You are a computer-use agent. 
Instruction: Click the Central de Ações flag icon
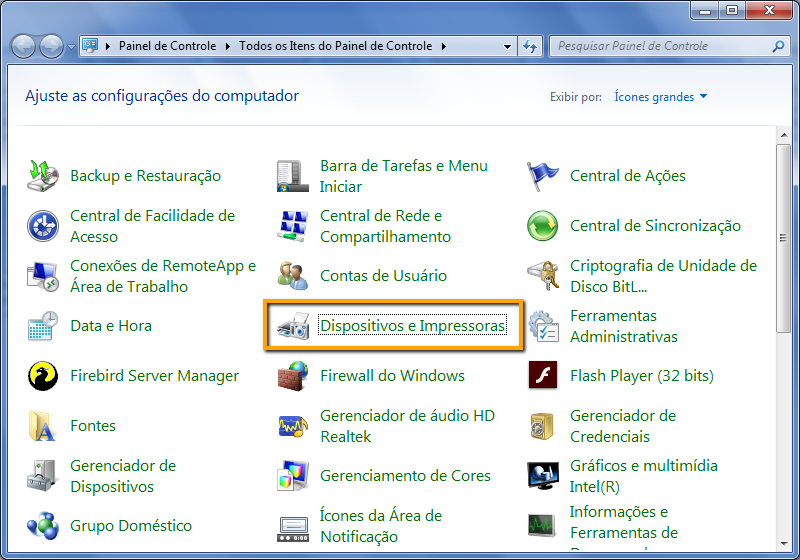[542, 176]
